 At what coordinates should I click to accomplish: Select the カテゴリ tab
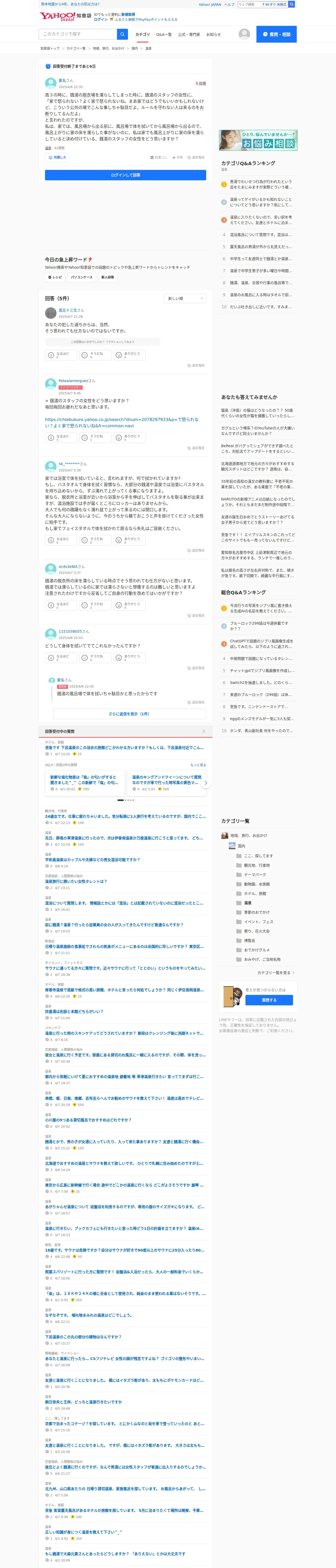pos(142,35)
